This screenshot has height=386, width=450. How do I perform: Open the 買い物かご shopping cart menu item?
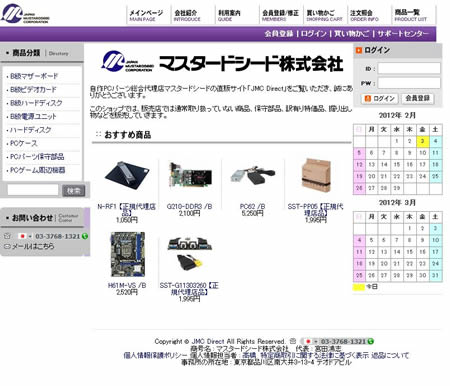324,15
